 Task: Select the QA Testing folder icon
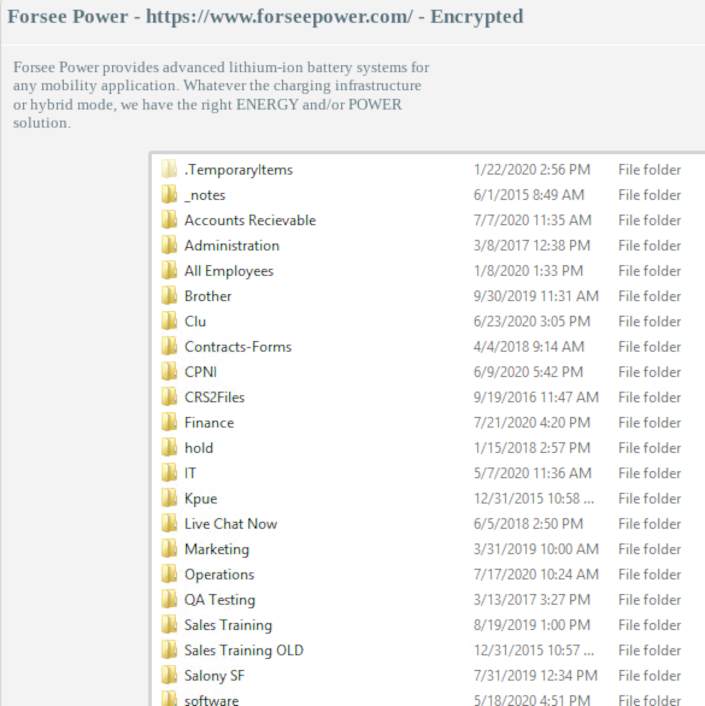169,600
